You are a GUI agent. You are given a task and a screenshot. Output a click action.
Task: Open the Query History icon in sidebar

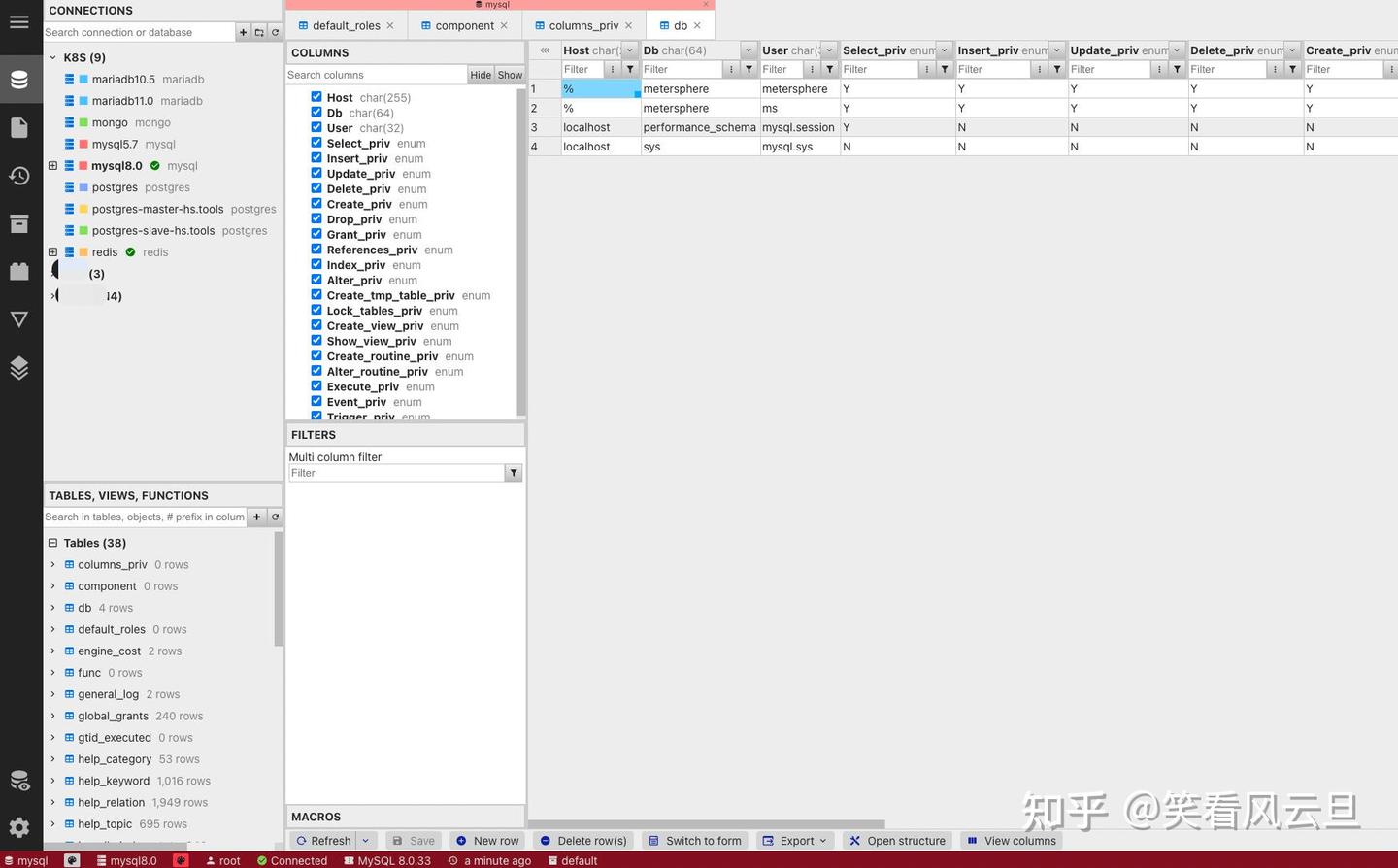coord(20,175)
